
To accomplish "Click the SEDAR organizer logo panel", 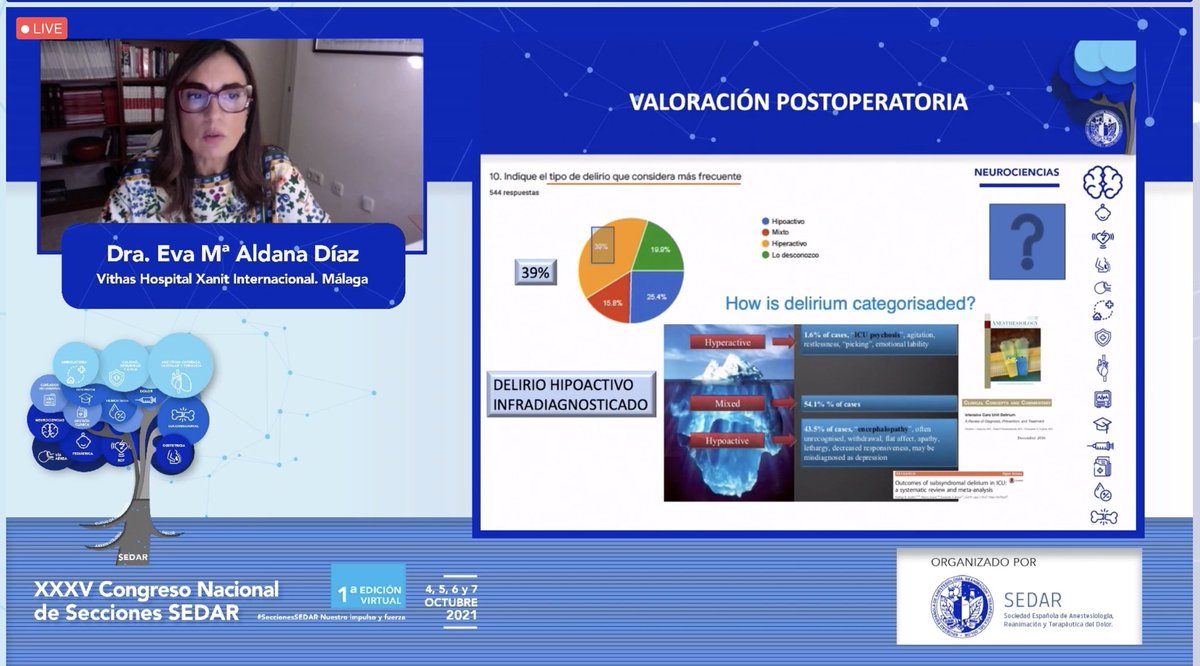I will coord(1018,598).
